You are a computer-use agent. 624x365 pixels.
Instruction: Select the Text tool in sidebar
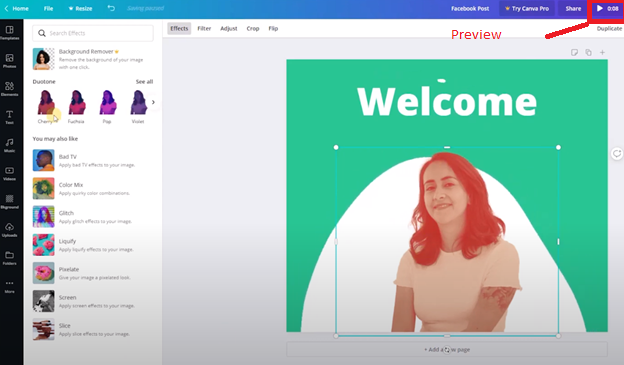point(10,117)
